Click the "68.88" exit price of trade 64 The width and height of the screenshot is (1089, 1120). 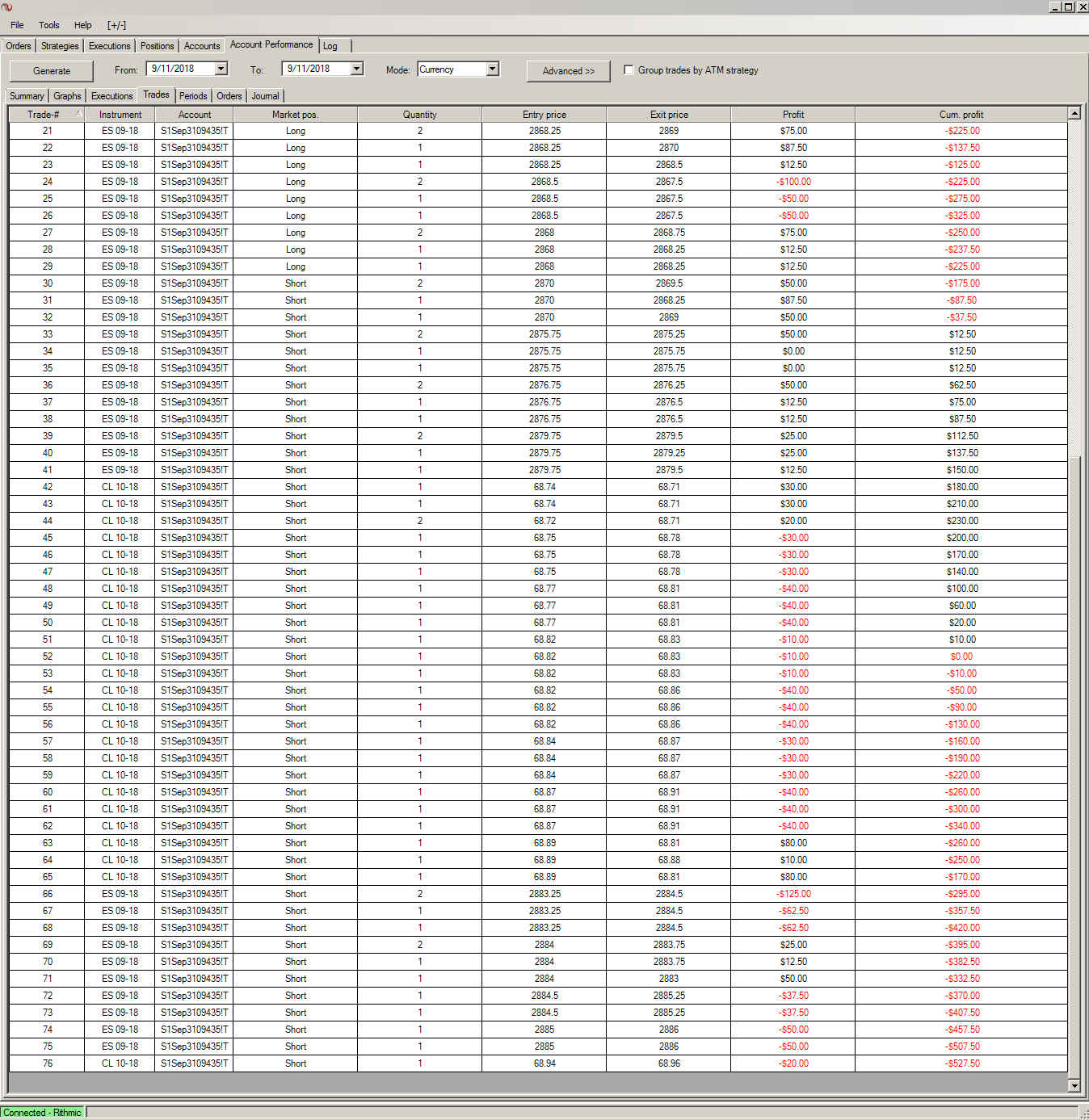point(669,860)
